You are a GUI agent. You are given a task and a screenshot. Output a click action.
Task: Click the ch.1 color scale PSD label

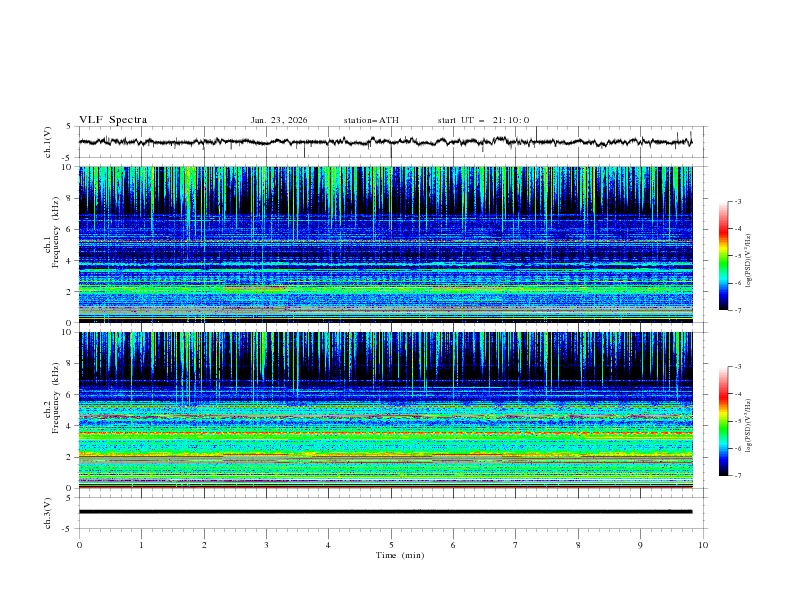click(x=749, y=261)
